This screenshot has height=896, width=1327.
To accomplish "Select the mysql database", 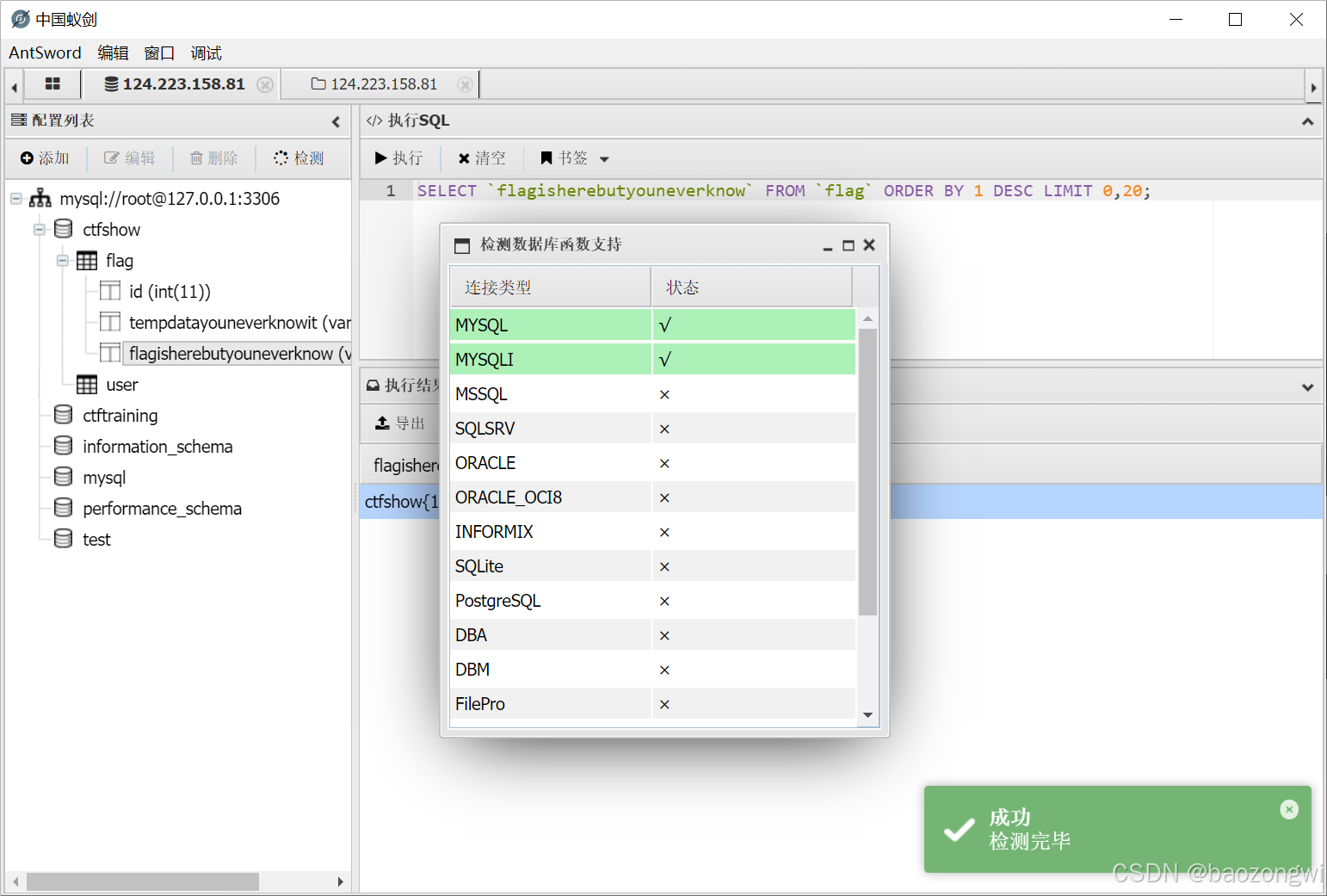I will (x=104, y=478).
